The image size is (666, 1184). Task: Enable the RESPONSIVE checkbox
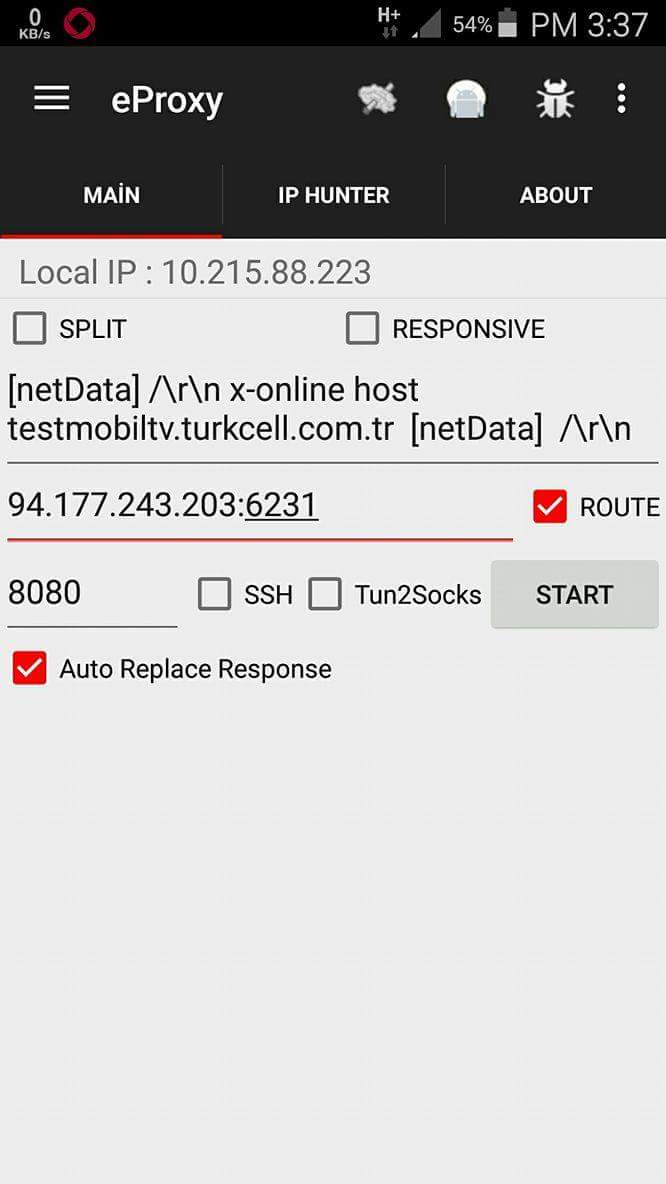point(362,329)
